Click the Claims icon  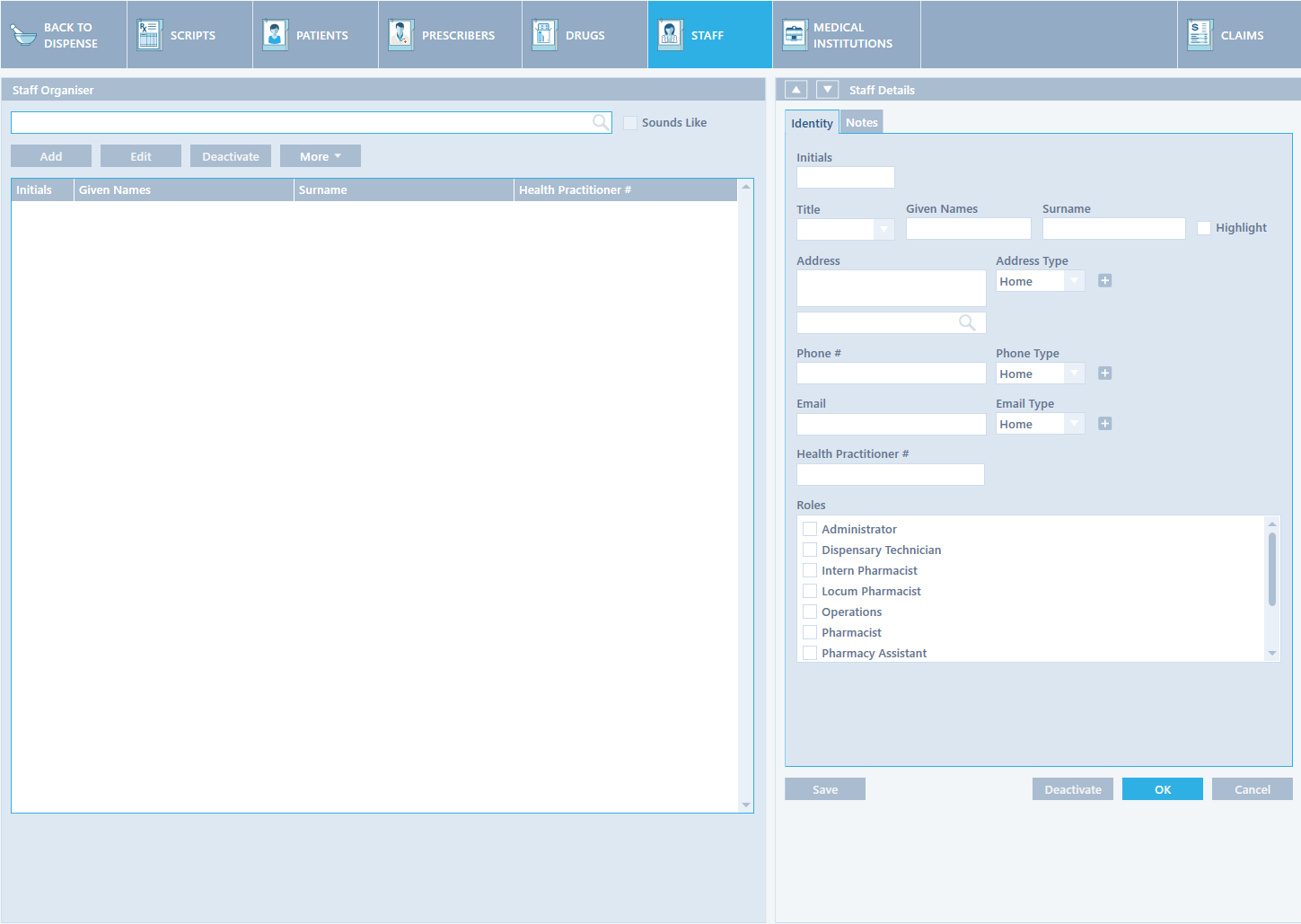(1200, 35)
